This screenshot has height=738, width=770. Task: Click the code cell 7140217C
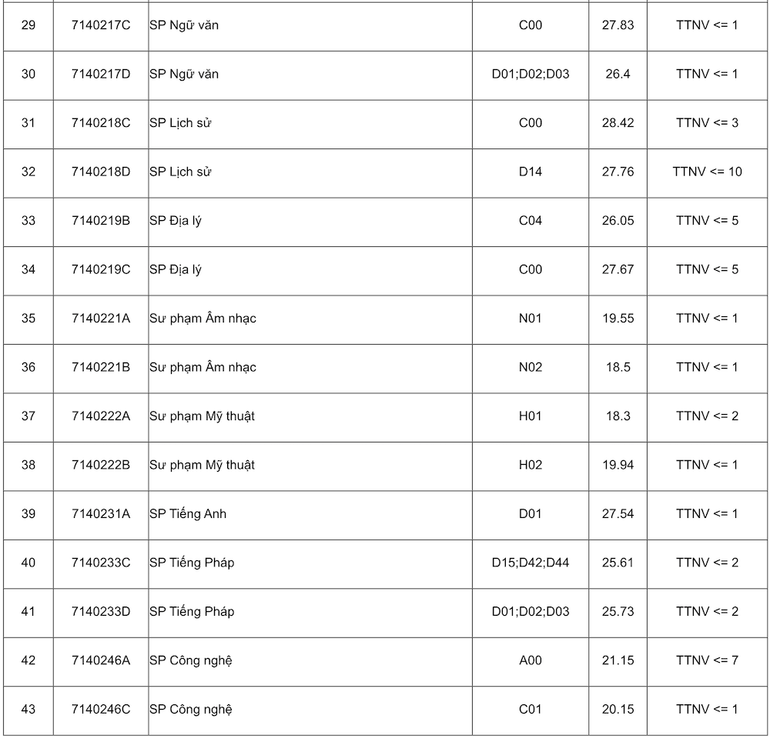pyautogui.click(x=100, y=25)
